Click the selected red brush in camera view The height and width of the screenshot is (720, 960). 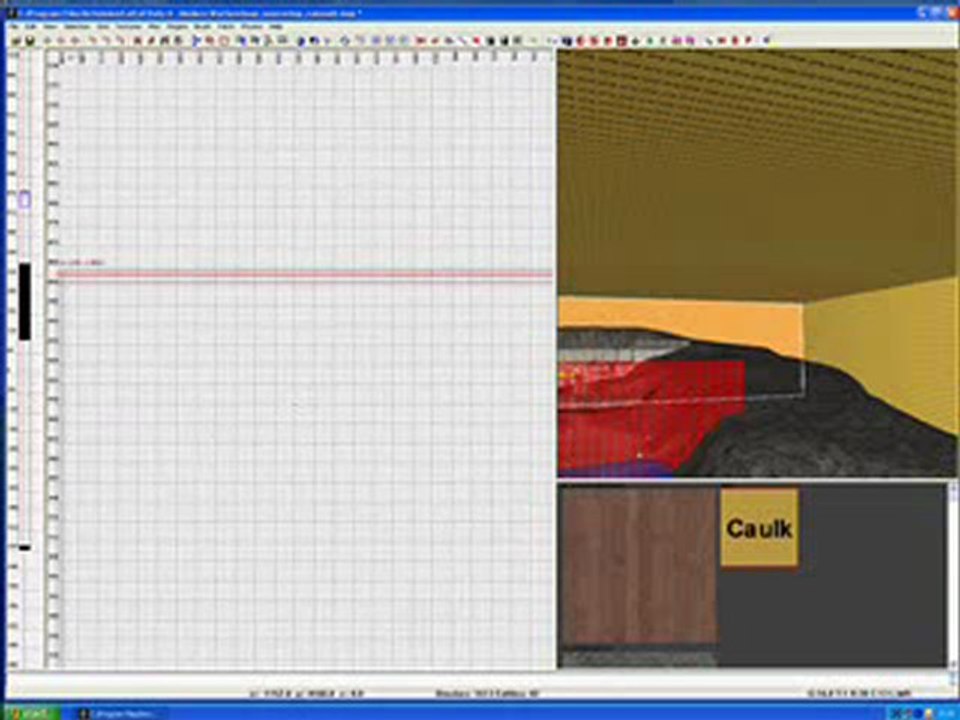(649, 415)
